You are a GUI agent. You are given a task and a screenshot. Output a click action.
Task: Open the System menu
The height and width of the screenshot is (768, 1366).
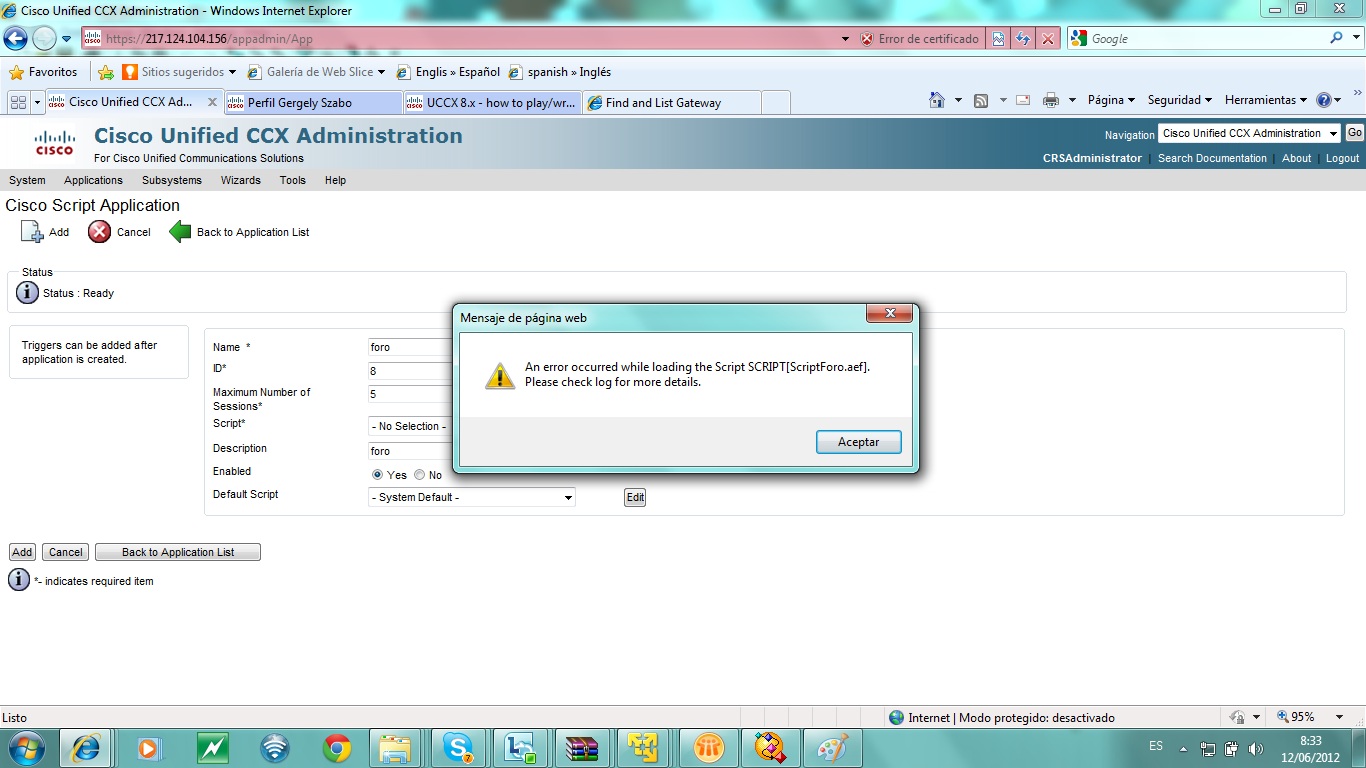27,180
